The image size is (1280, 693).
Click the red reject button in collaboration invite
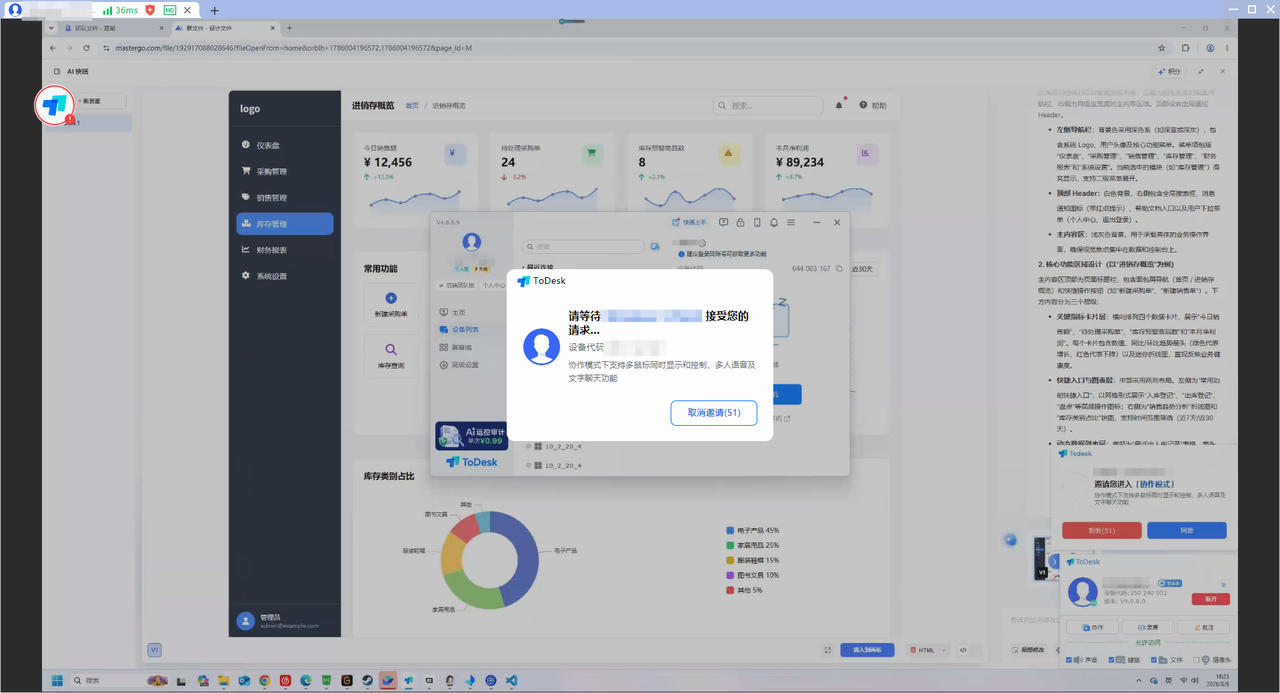coord(1102,530)
